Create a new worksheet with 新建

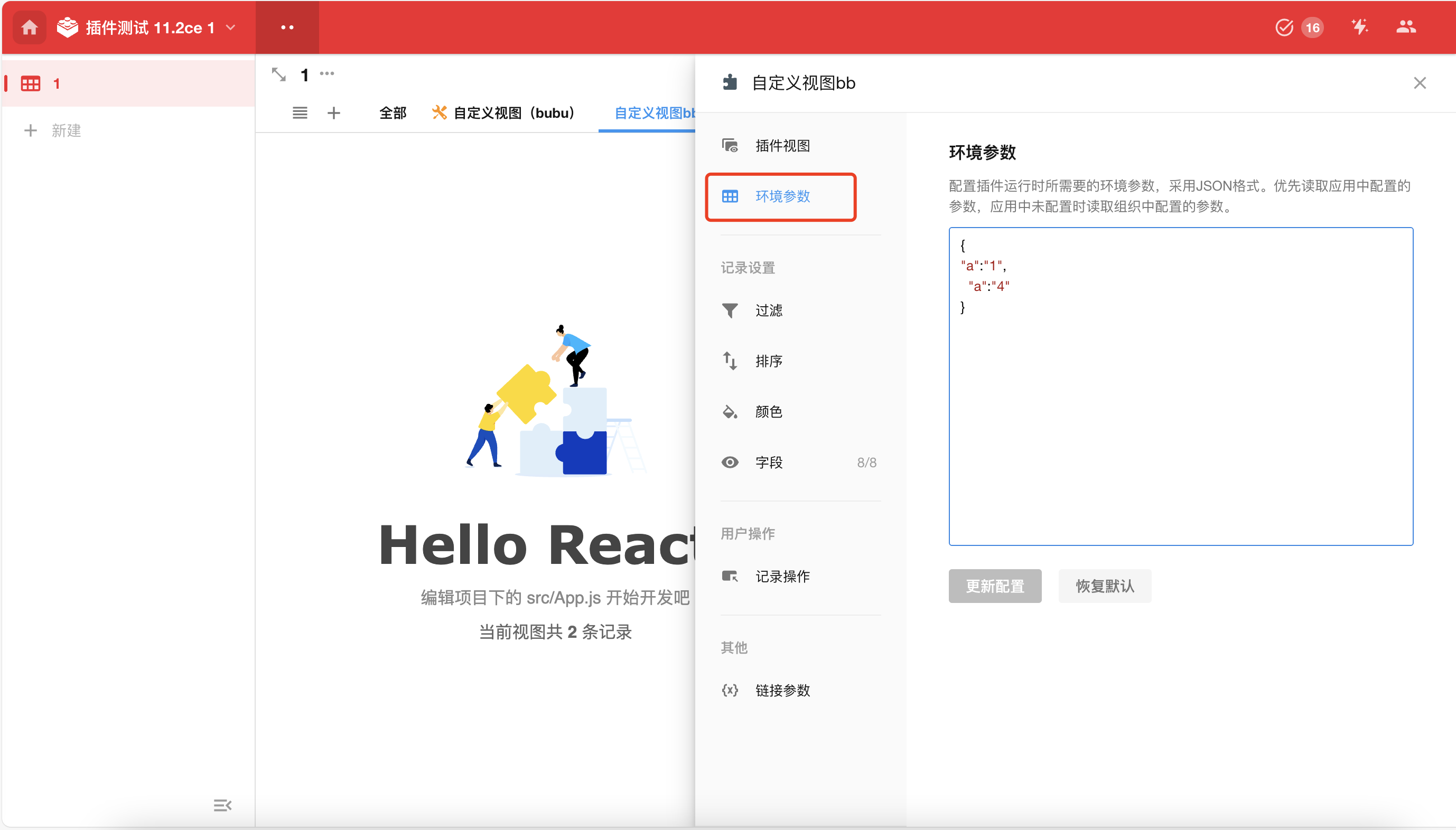(52, 130)
